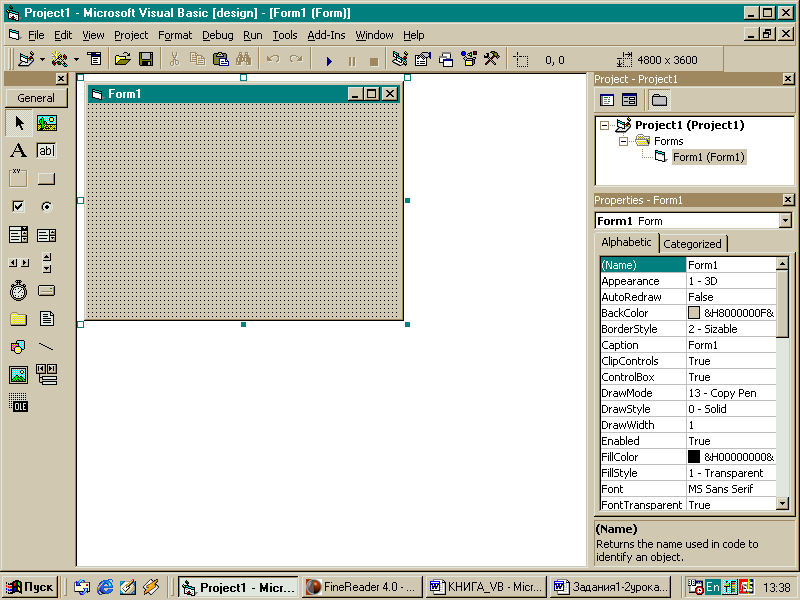Viewport: 800px width, 600px height.
Task: Open the Format menu
Action: pos(175,35)
